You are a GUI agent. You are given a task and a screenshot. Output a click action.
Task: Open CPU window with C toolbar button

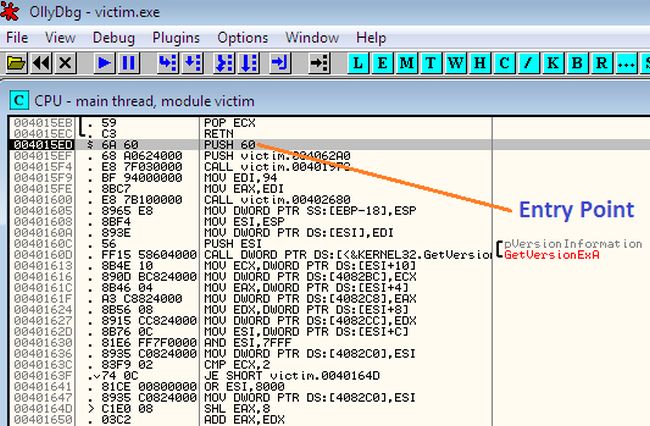[x=504, y=63]
